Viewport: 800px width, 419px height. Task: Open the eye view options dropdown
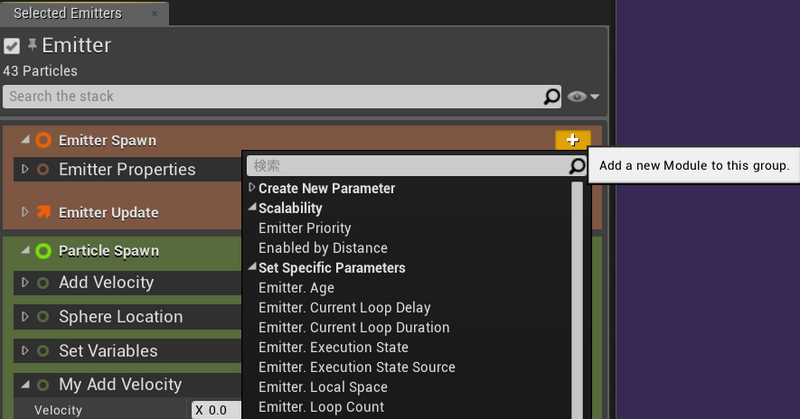point(577,96)
